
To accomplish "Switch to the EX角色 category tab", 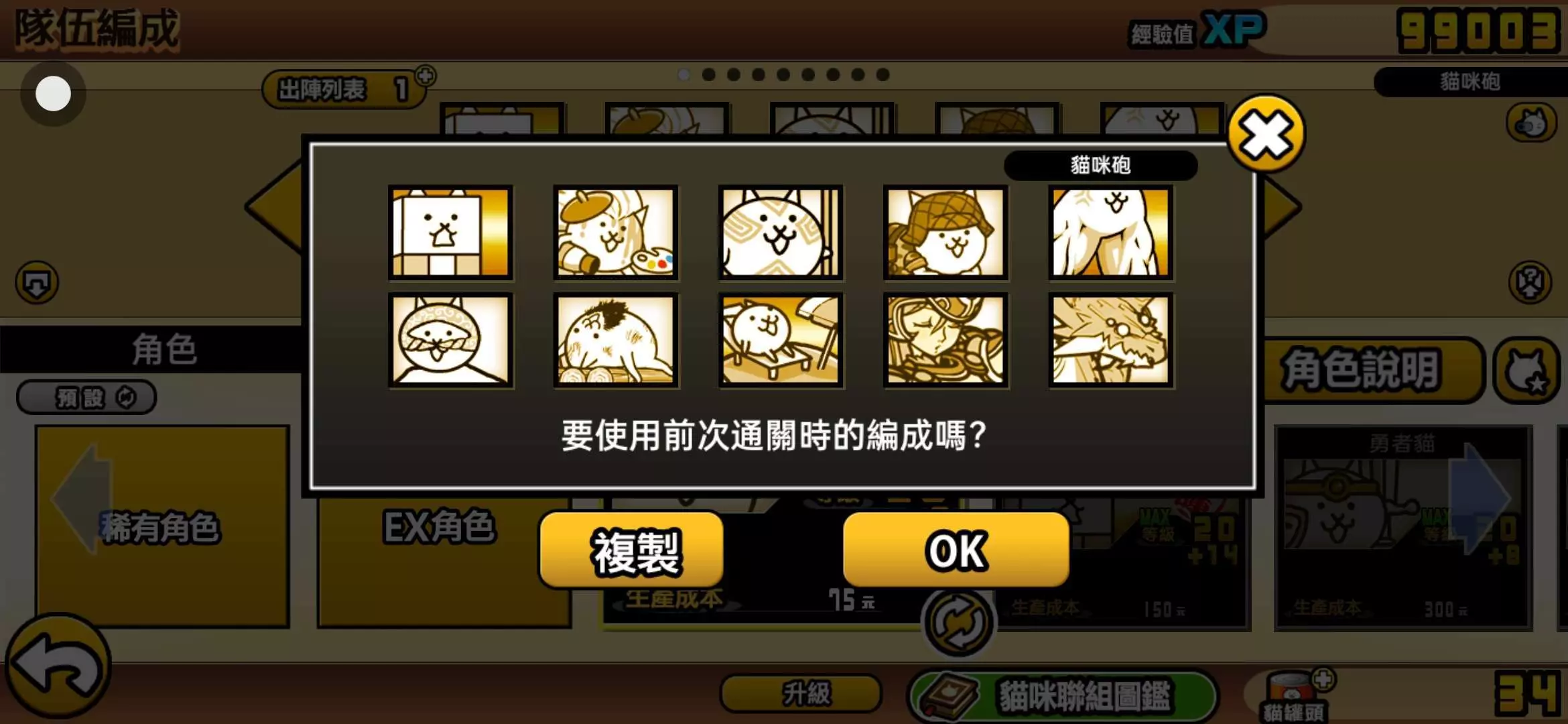I will (x=439, y=527).
